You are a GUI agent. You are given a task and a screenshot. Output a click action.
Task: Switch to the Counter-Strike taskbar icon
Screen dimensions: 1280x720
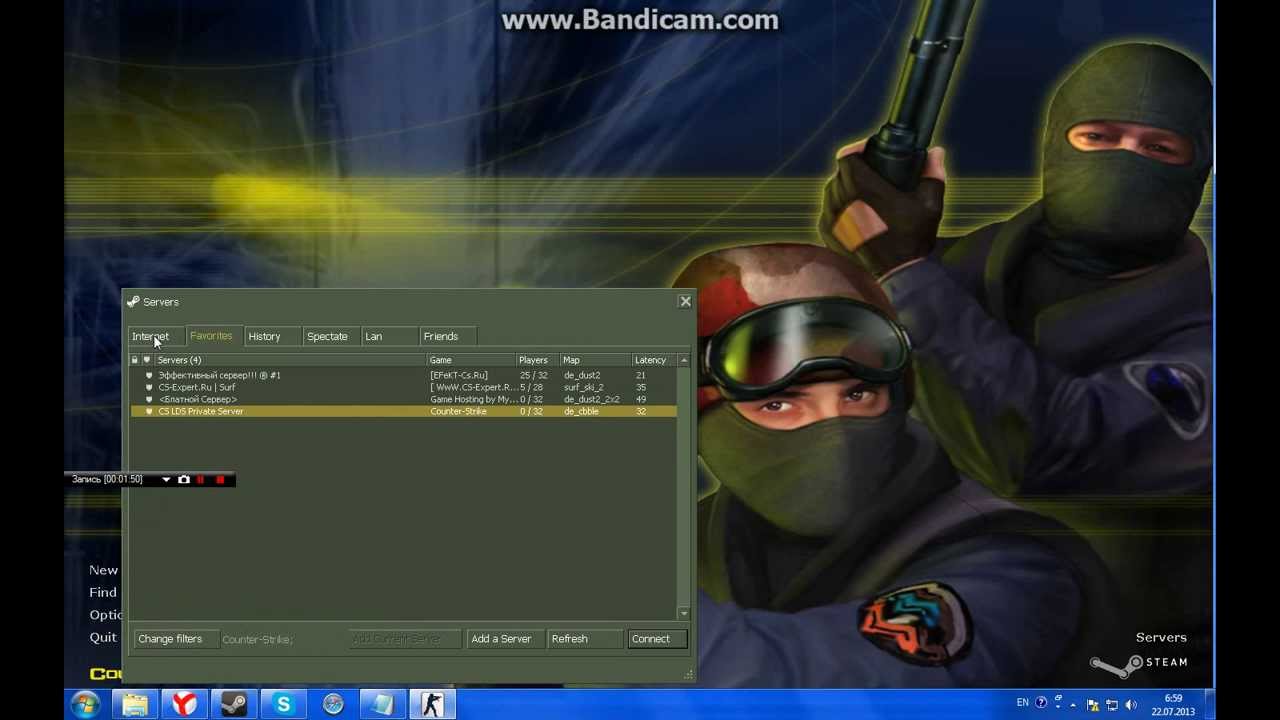432,705
